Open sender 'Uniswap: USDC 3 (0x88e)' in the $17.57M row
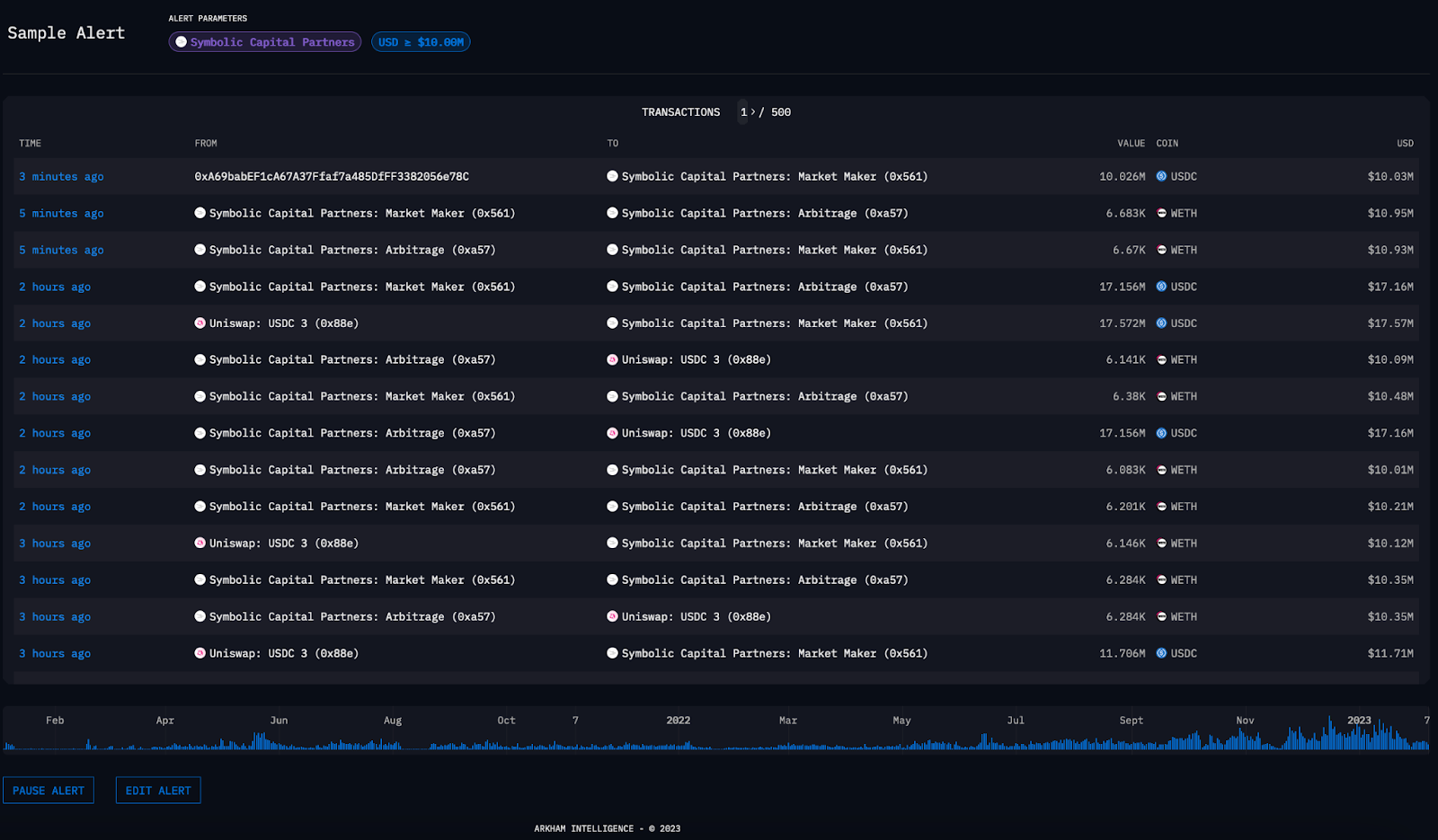This screenshot has width=1438, height=840. (x=284, y=323)
